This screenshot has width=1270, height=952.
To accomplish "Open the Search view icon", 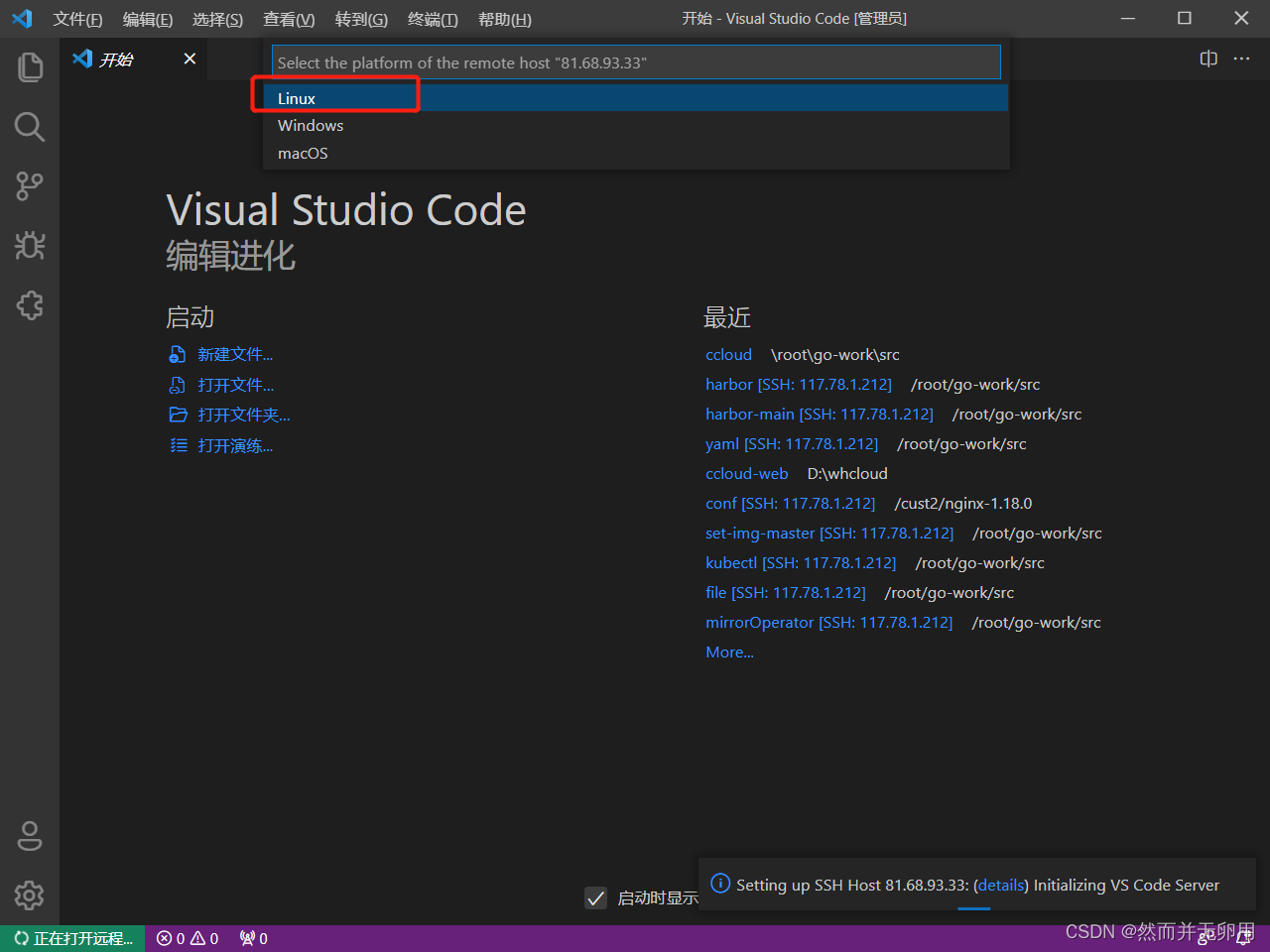I will point(30,127).
